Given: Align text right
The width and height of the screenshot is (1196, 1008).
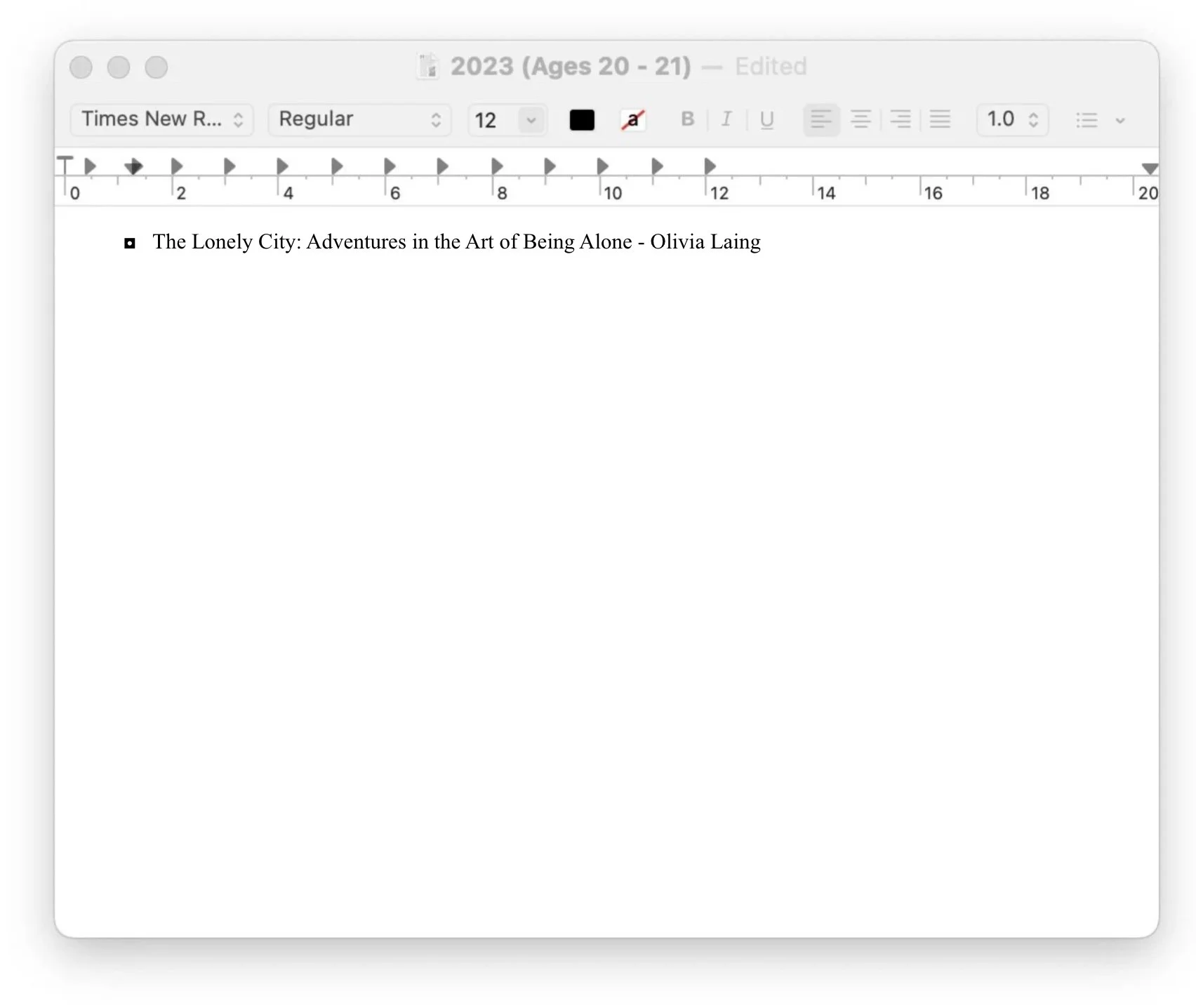Looking at the screenshot, I should pyautogui.click(x=901, y=119).
